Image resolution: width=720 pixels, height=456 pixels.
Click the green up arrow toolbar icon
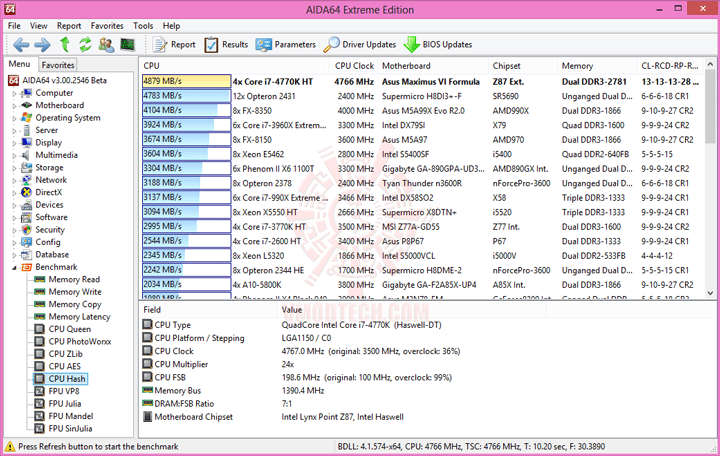pyautogui.click(x=65, y=45)
